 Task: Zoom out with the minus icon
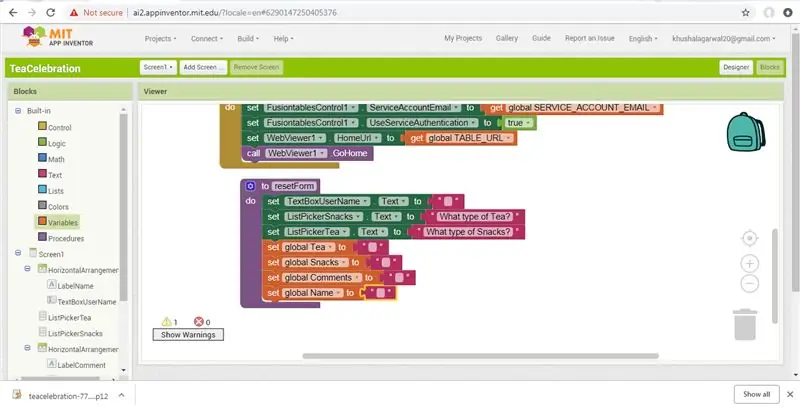(749, 284)
